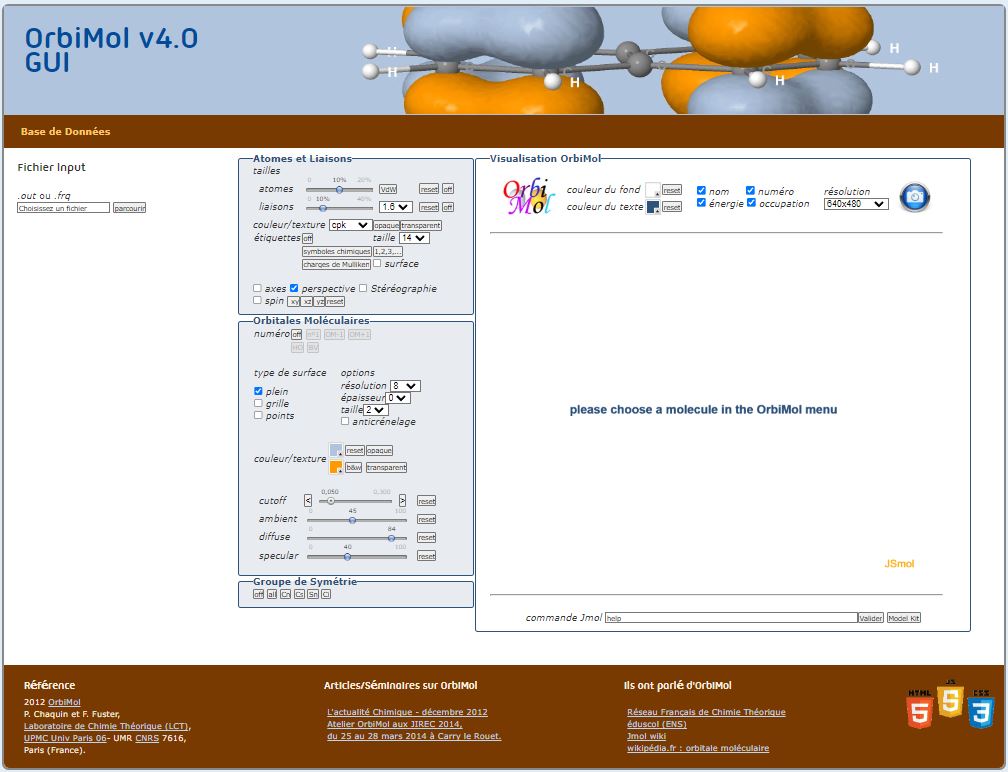Reset the atomes size

(429, 189)
